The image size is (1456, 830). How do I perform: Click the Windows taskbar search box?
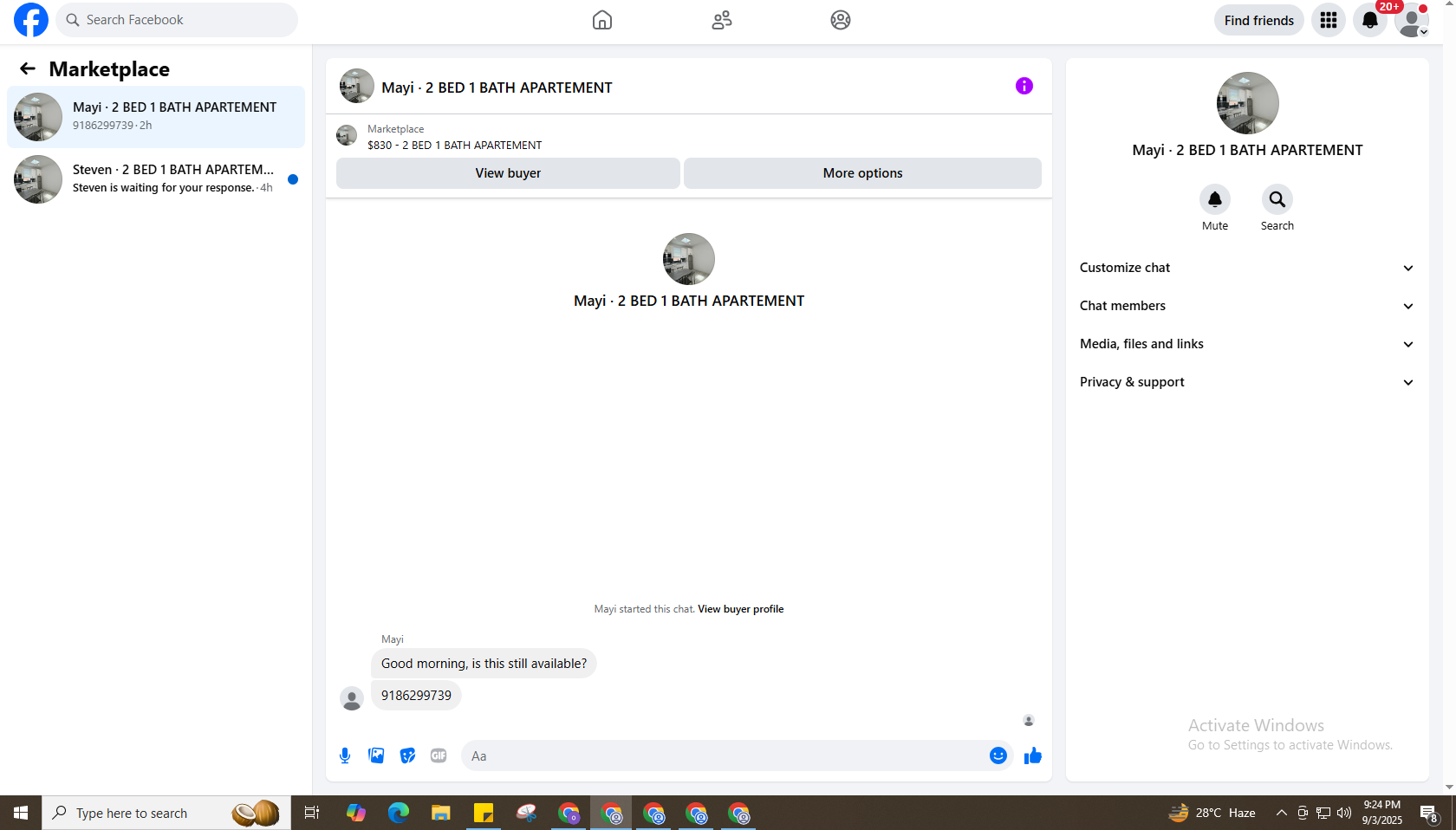[x=166, y=813]
